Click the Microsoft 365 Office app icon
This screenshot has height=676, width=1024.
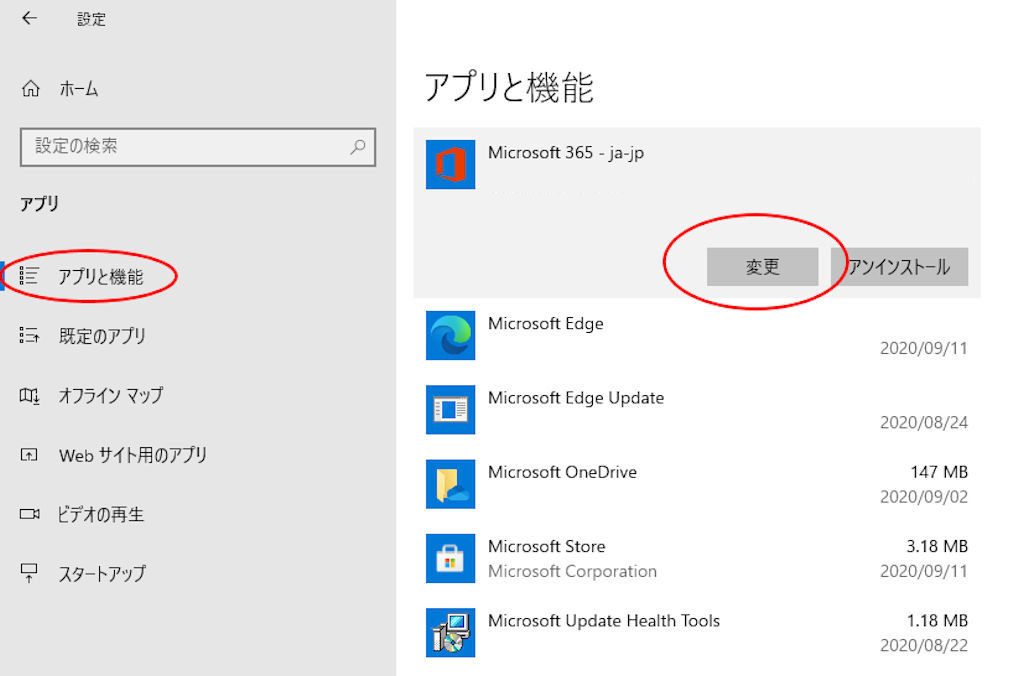450,164
